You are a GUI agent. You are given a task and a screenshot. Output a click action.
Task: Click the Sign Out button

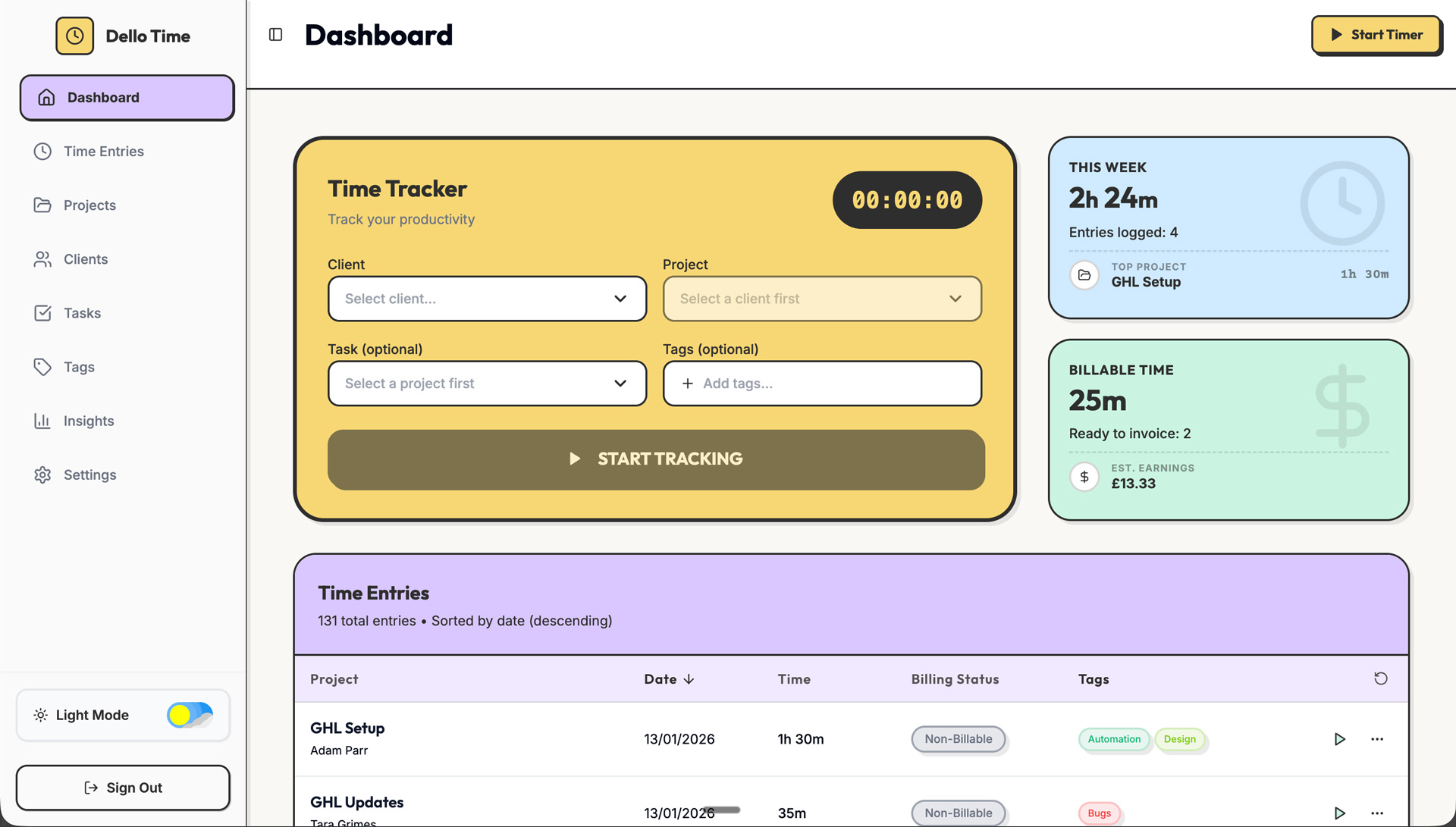[x=123, y=788]
